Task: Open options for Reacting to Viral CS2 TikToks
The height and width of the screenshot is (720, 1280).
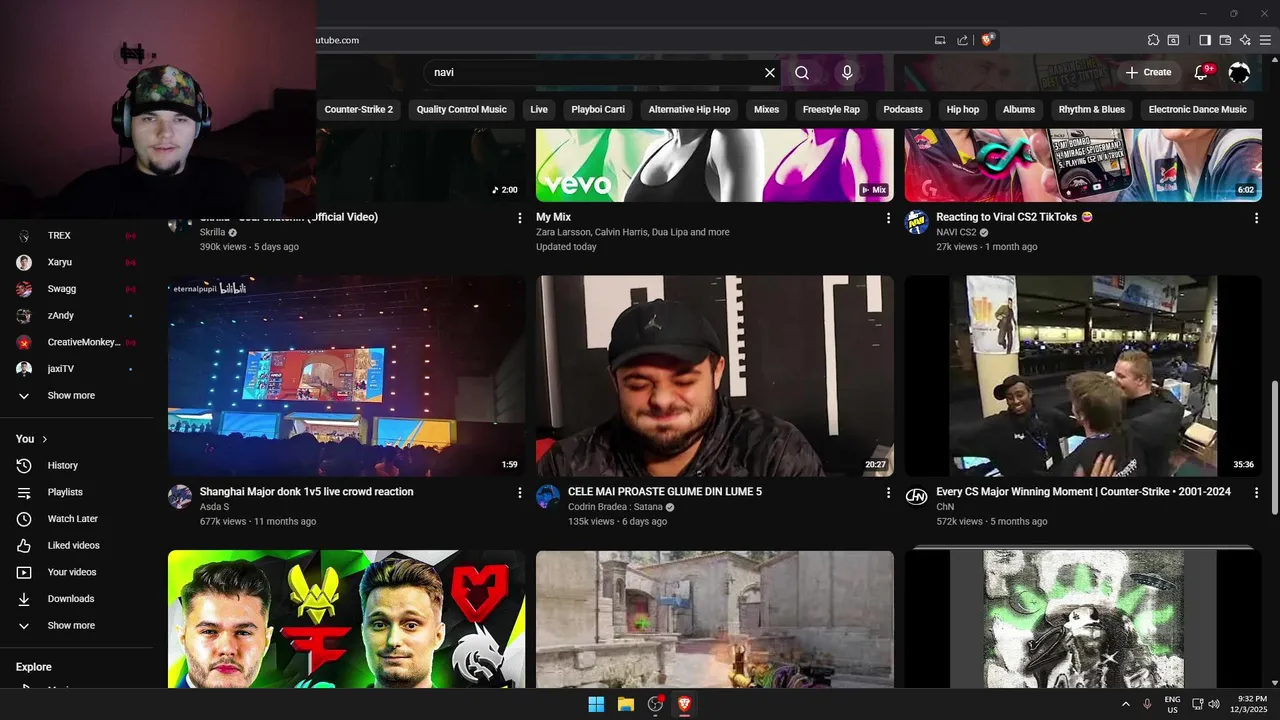Action: pos(1256,218)
